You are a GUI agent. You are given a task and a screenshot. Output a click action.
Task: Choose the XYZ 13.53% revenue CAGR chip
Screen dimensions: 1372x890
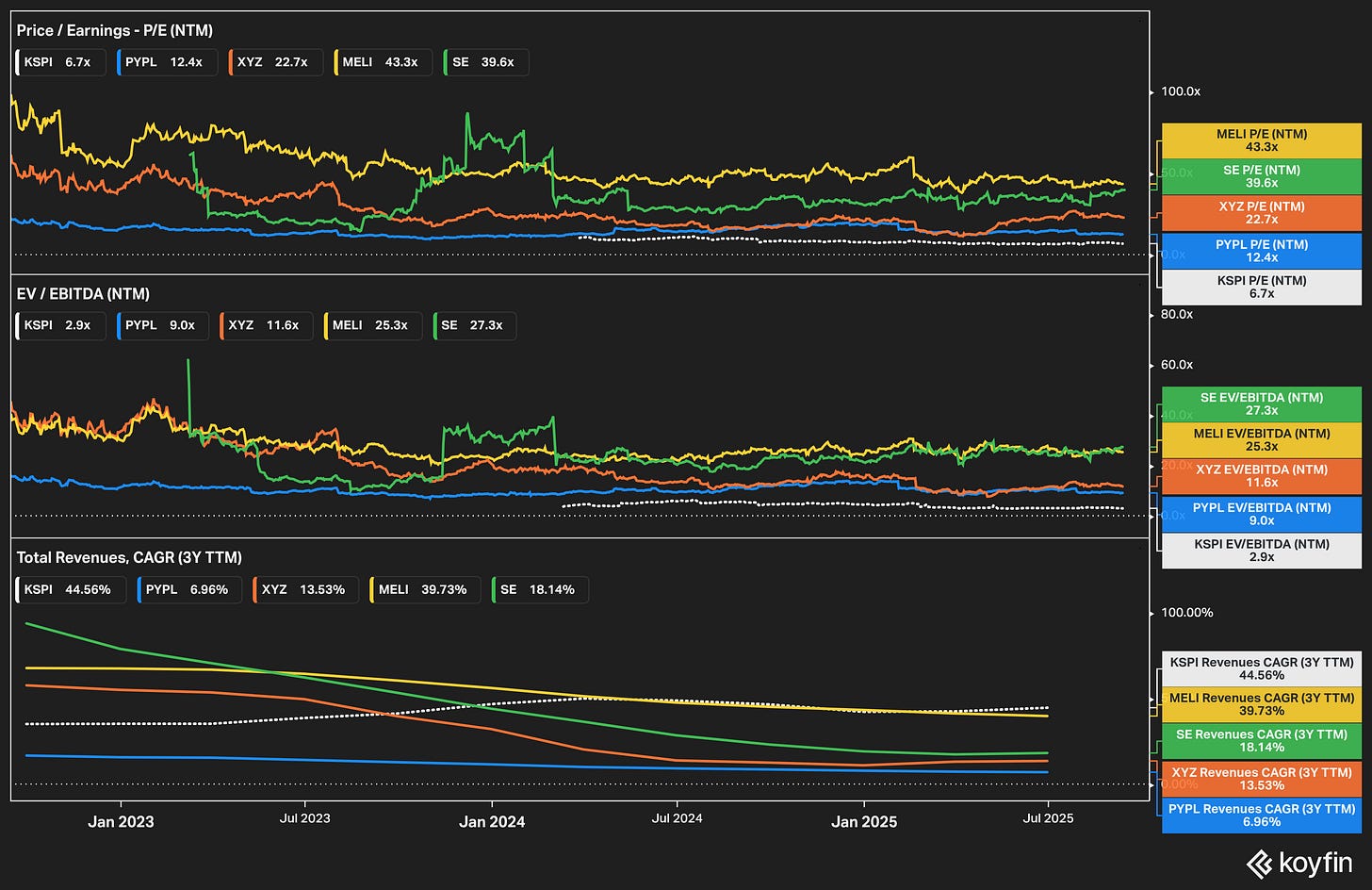305,589
